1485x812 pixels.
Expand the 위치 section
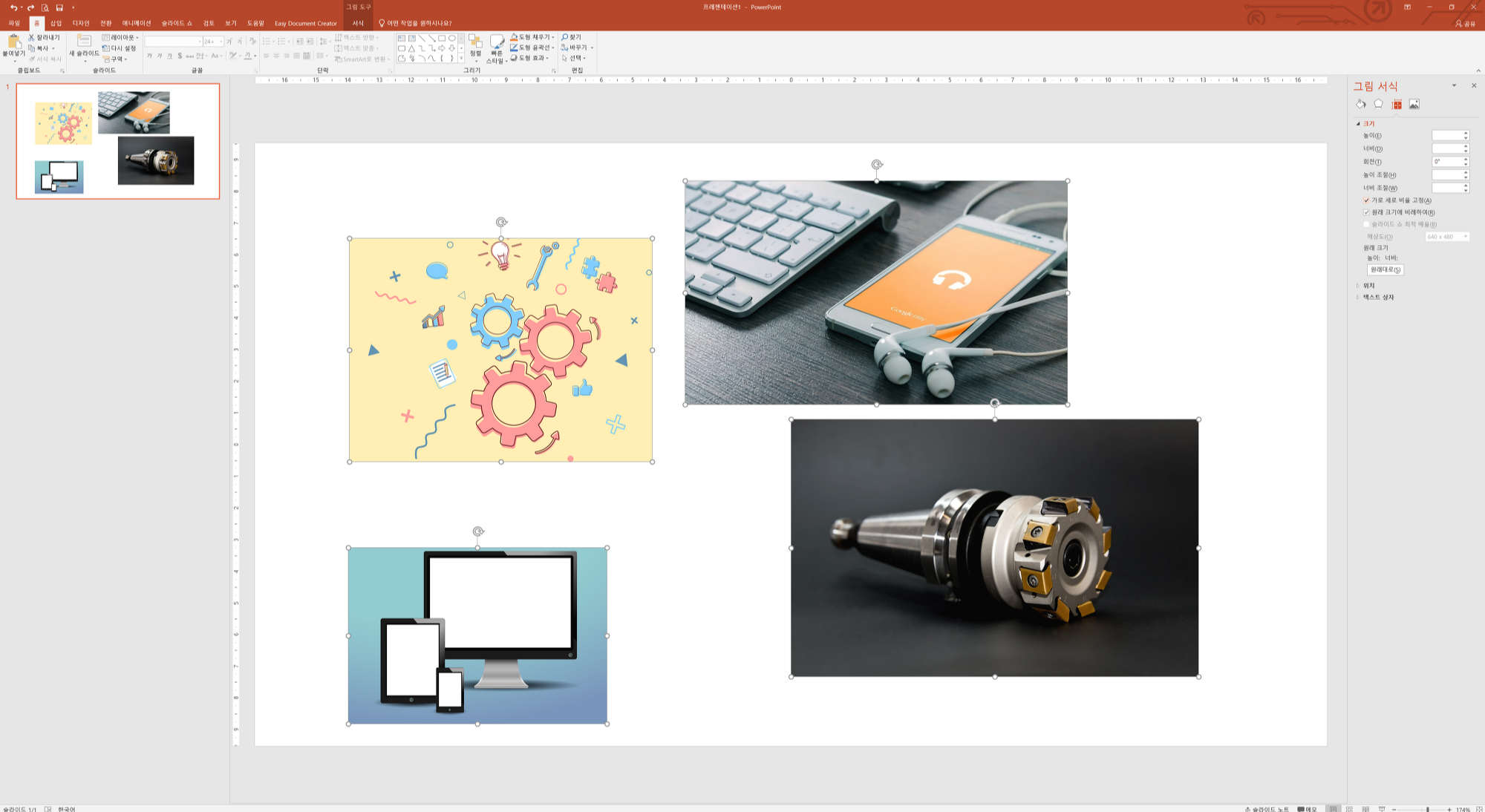coord(1368,286)
